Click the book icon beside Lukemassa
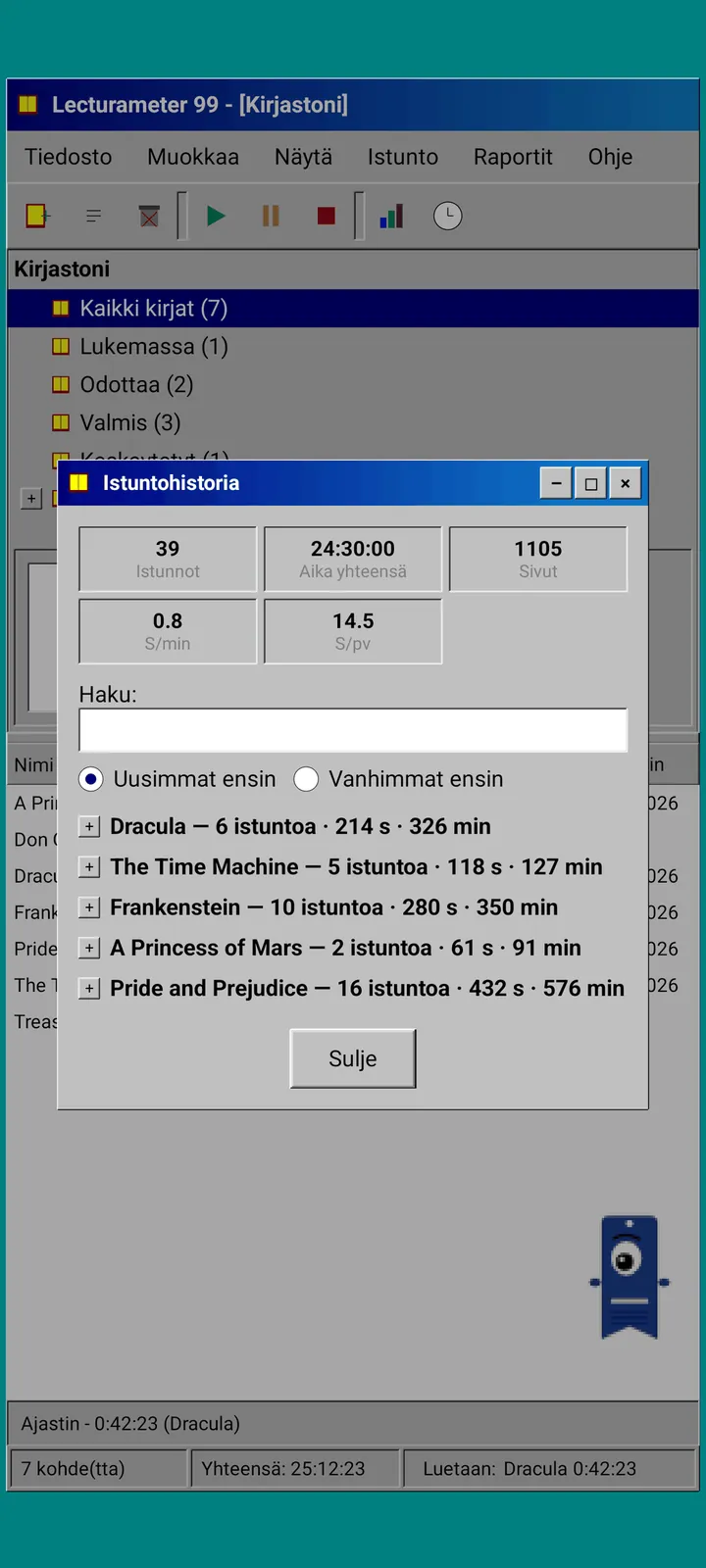The width and height of the screenshot is (706, 1568). tap(61, 346)
